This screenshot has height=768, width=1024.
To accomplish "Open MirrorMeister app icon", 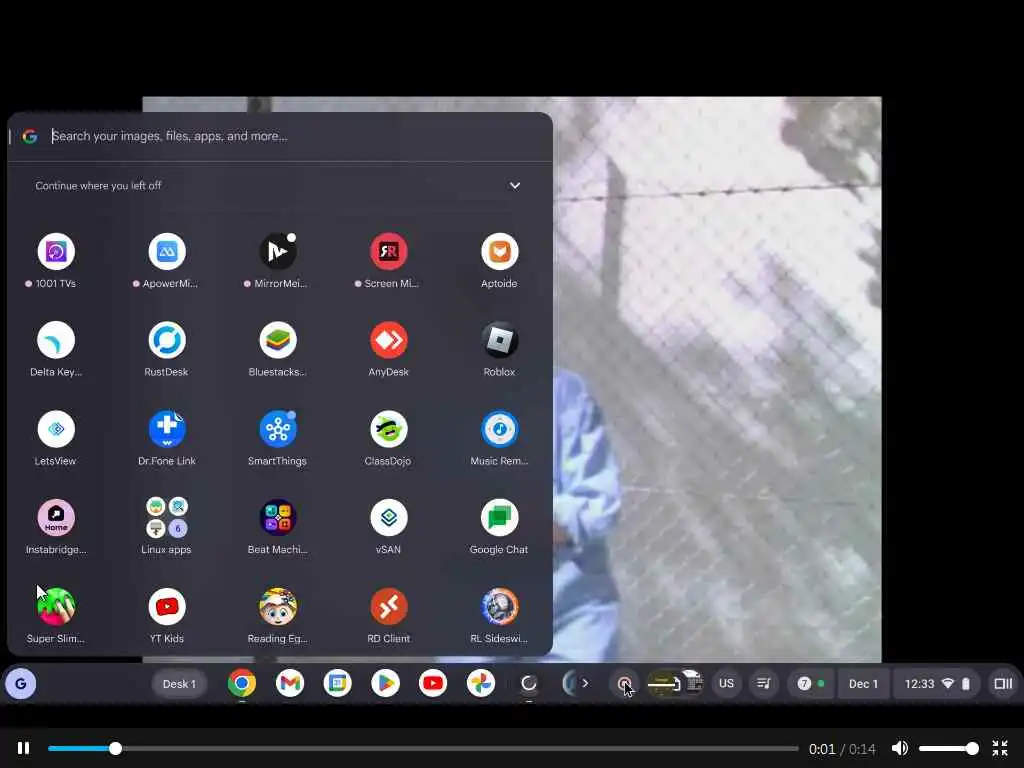I will (x=278, y=251).
